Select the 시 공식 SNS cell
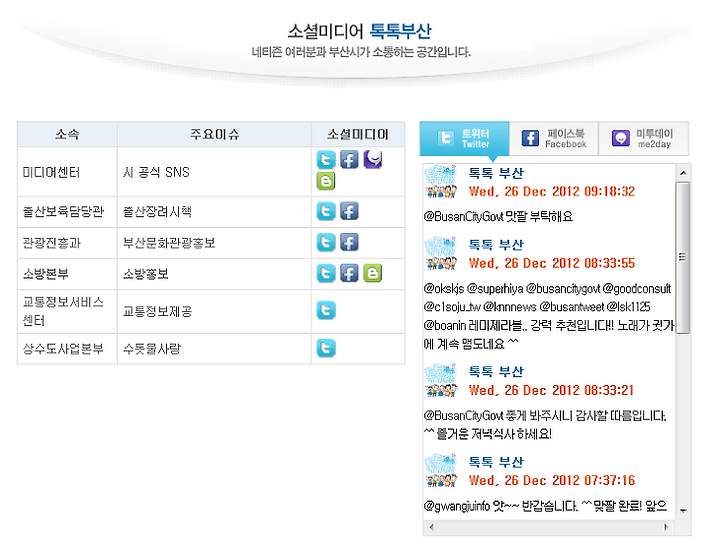 click(214, 172)
